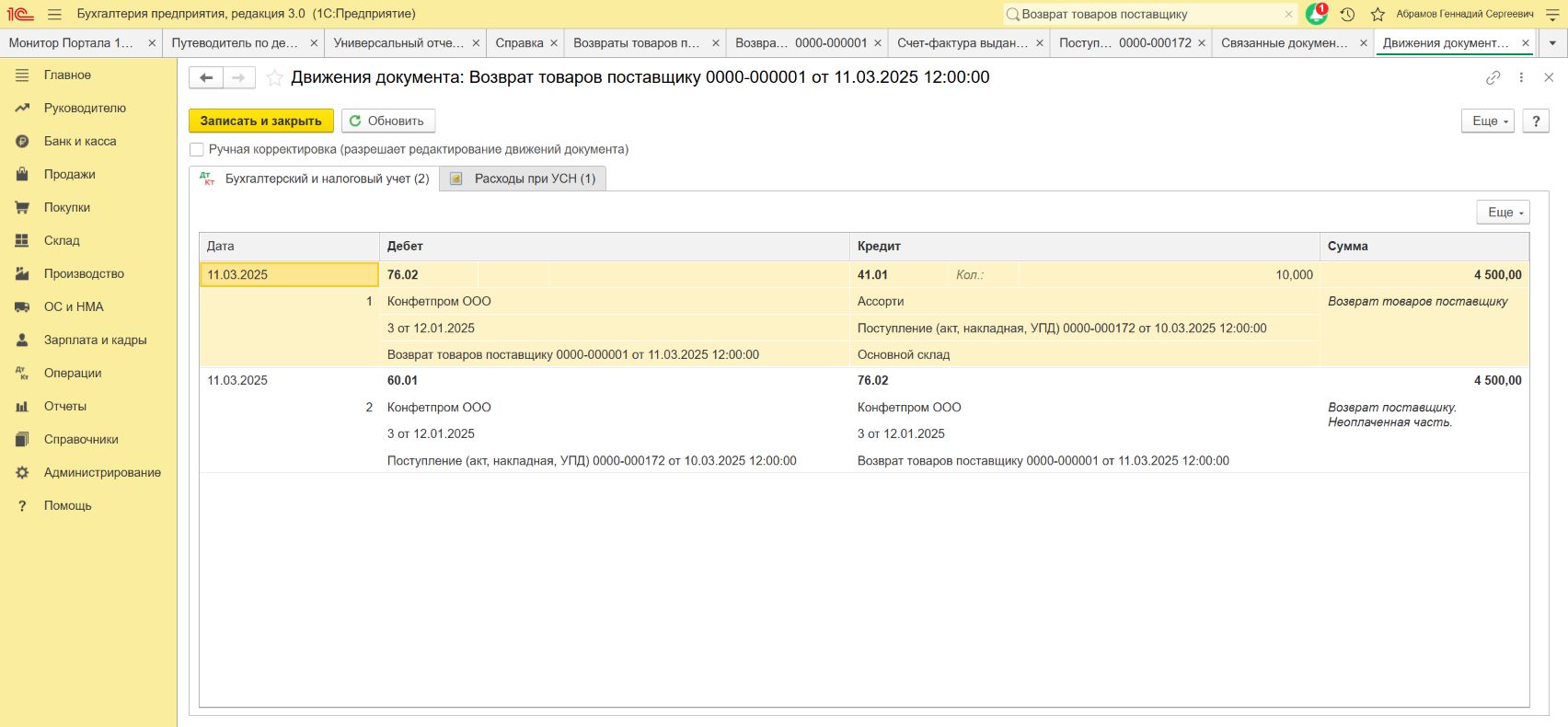The image size is (1568, 727).
Task: Click Неоплаченная часть description in second entry
Action: click(1389, 422)
